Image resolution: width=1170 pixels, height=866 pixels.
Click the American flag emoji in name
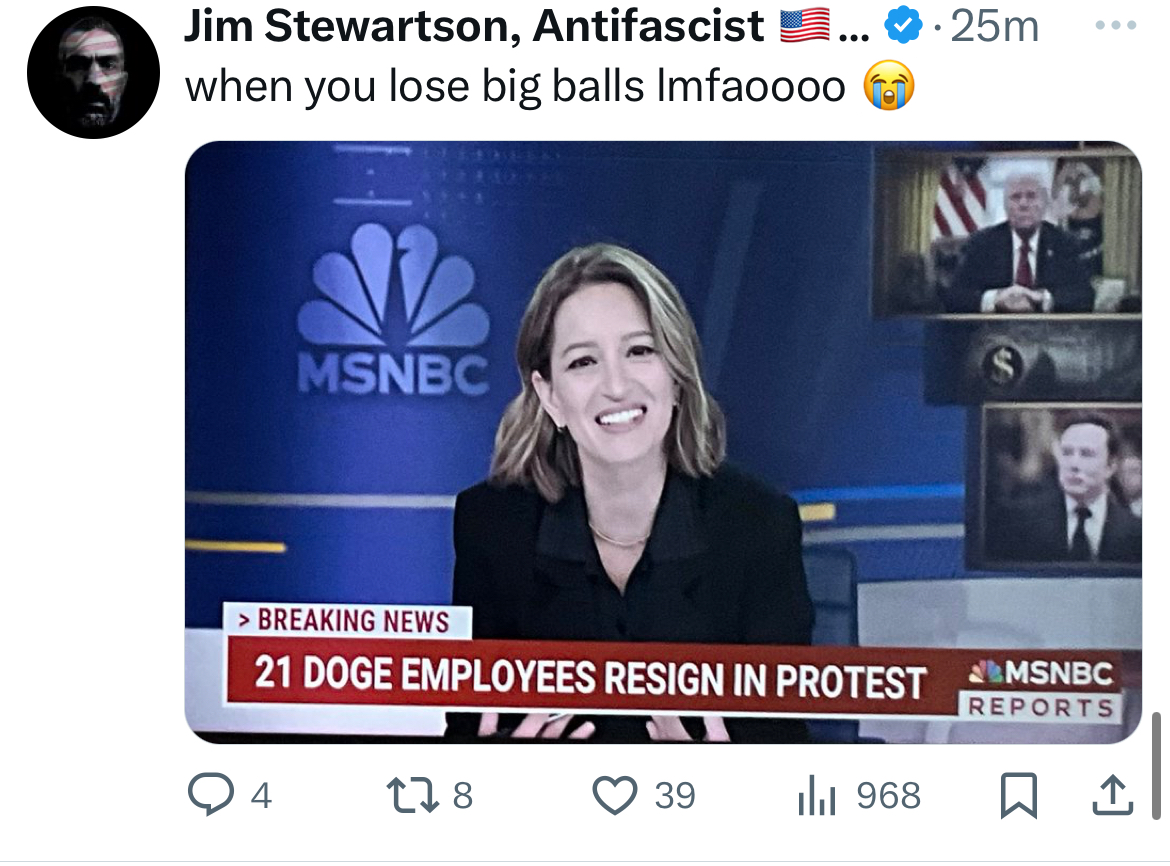tap(805, 25)
